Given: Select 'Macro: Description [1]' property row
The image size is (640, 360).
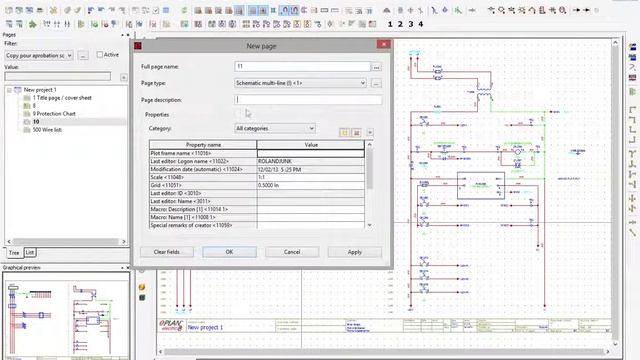Looking at the screenshot, I should [256, 209].
